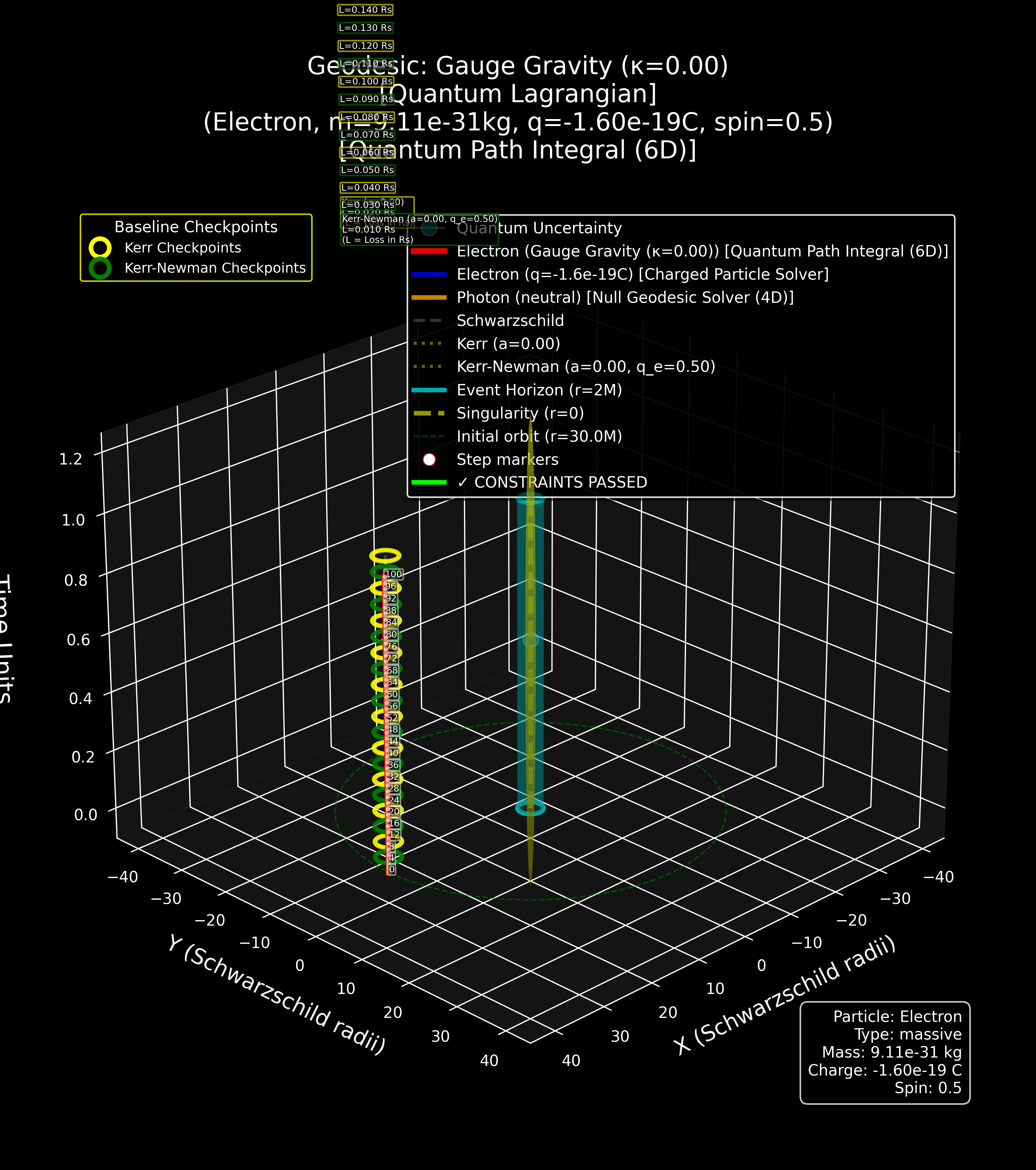The width and height of the screenshot is (1036, 1170).
Task: Click the 'L=0.070 Rs' loss label
Action: coord(367,134)
